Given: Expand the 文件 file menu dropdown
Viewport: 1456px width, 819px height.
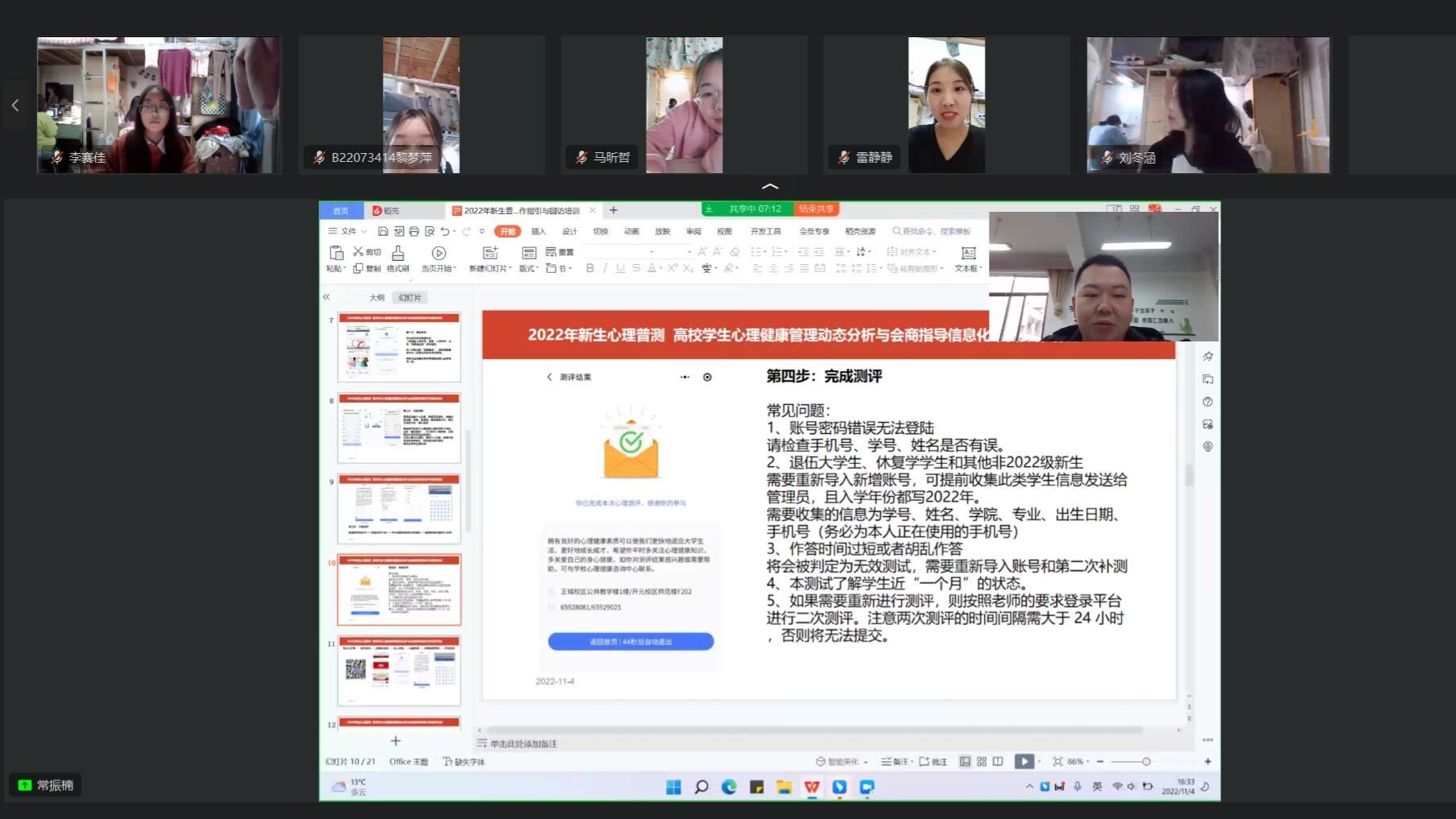Looking at the screenshot, I should (x=348, y=232).
